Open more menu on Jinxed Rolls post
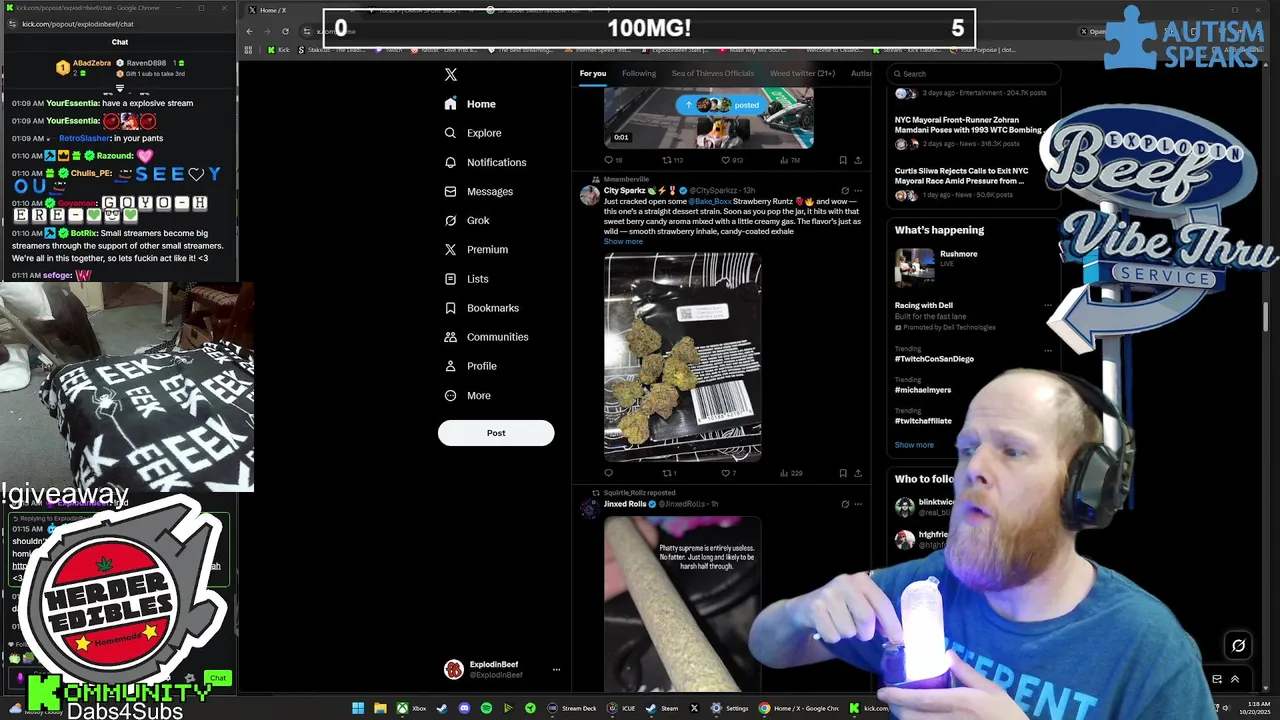 858,504
